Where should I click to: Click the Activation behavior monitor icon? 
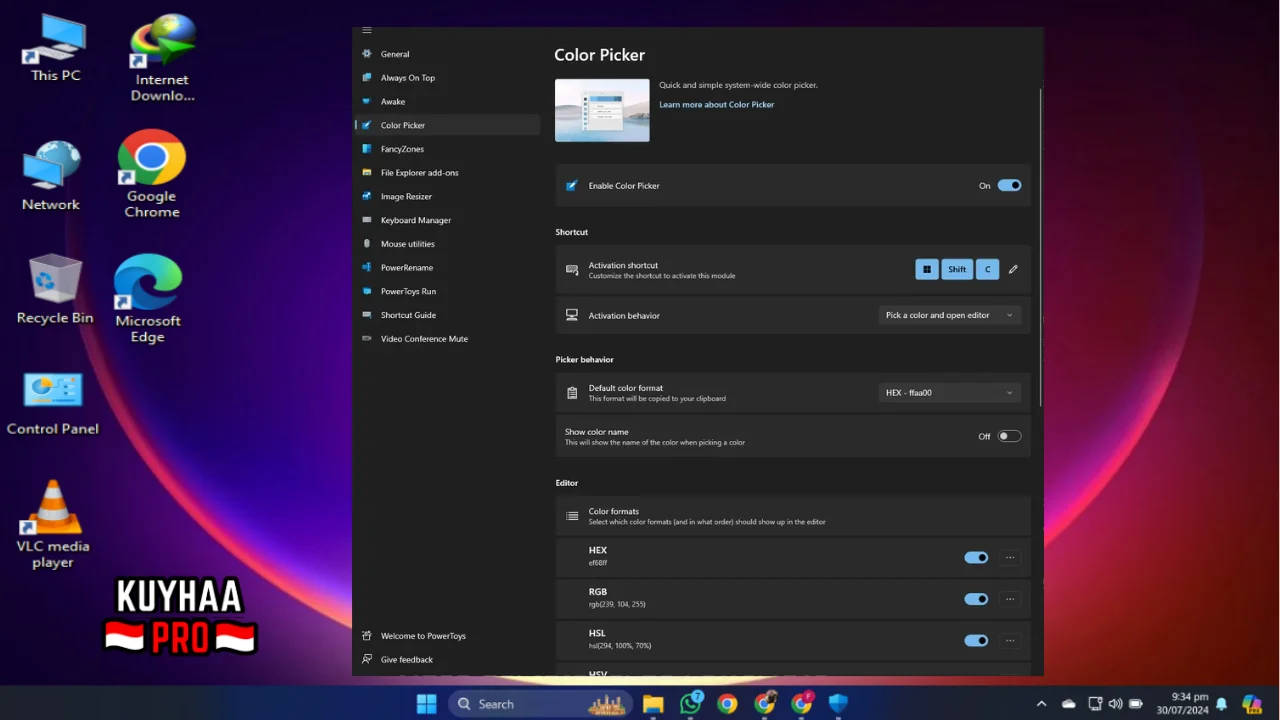572,315
